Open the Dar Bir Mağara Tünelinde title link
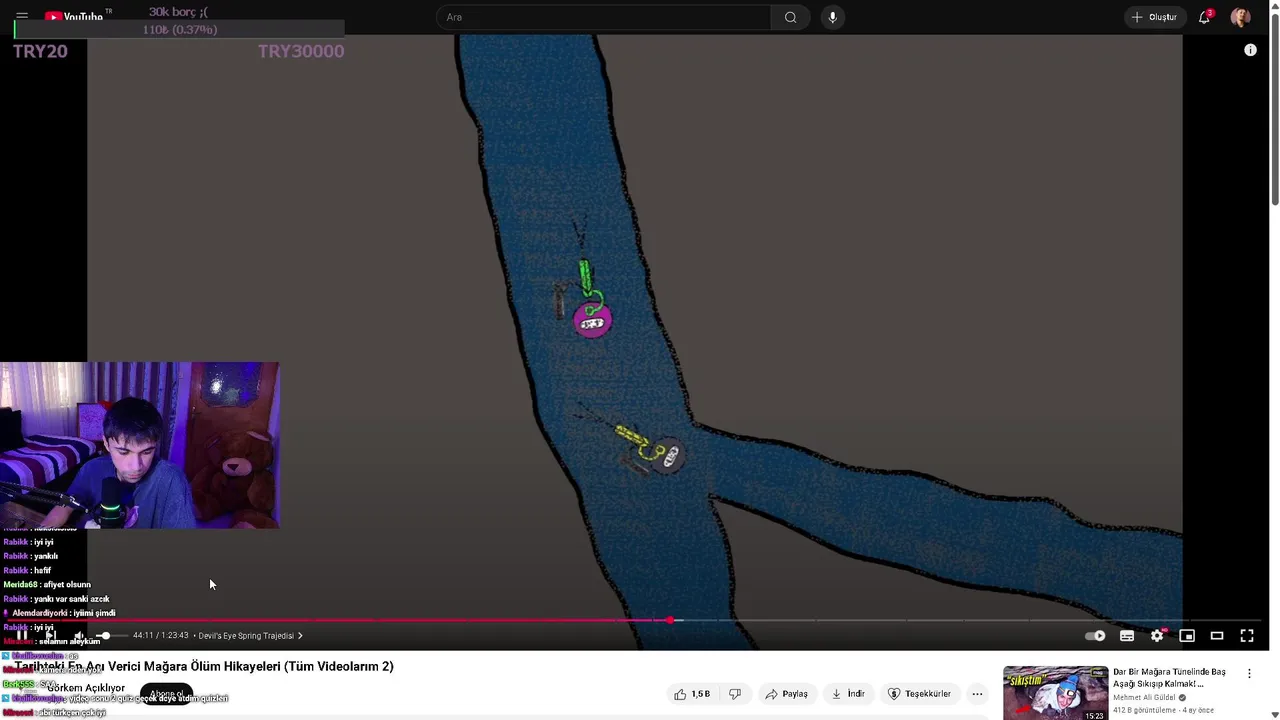1280x720 pixels. tap(1169, 678)
